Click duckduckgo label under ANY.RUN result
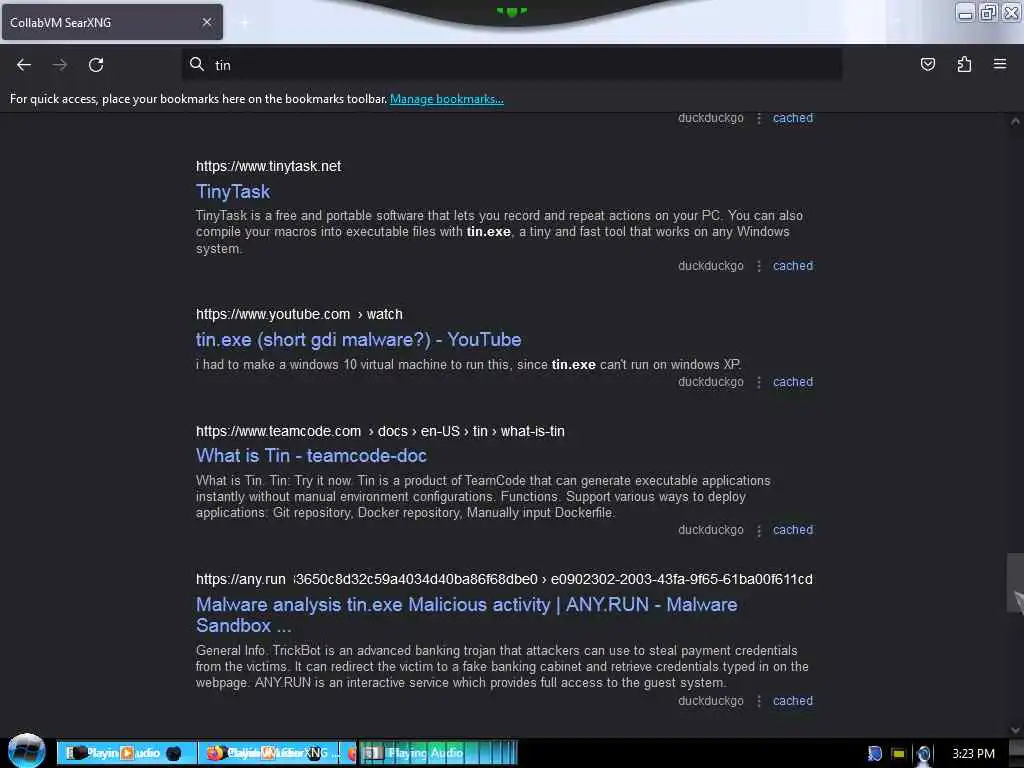The width and height of the screenshot is (1024, 768). (x=711, y=701)
